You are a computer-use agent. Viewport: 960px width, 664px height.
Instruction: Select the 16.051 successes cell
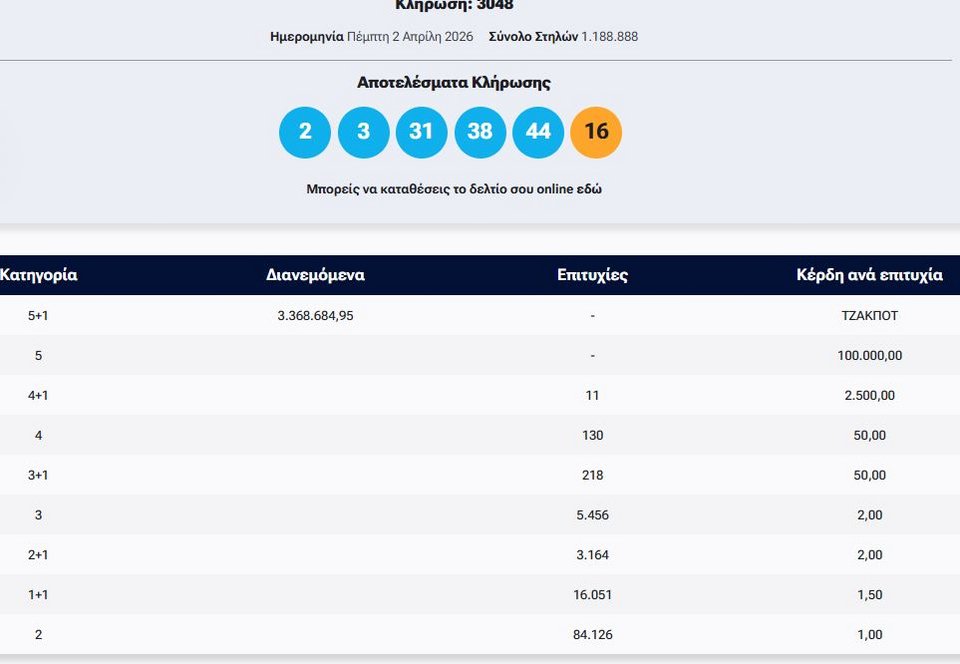592,594
